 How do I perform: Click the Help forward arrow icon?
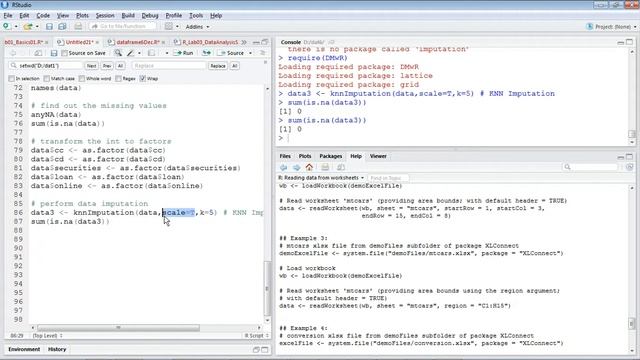(x=297, y=167)
